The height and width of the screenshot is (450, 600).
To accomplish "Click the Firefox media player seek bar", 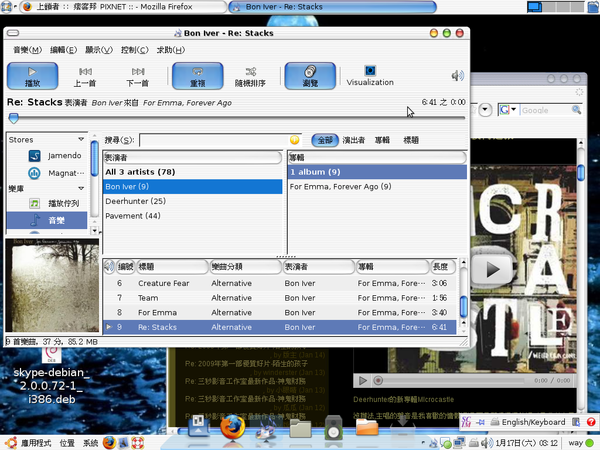I will pos(453,380).
